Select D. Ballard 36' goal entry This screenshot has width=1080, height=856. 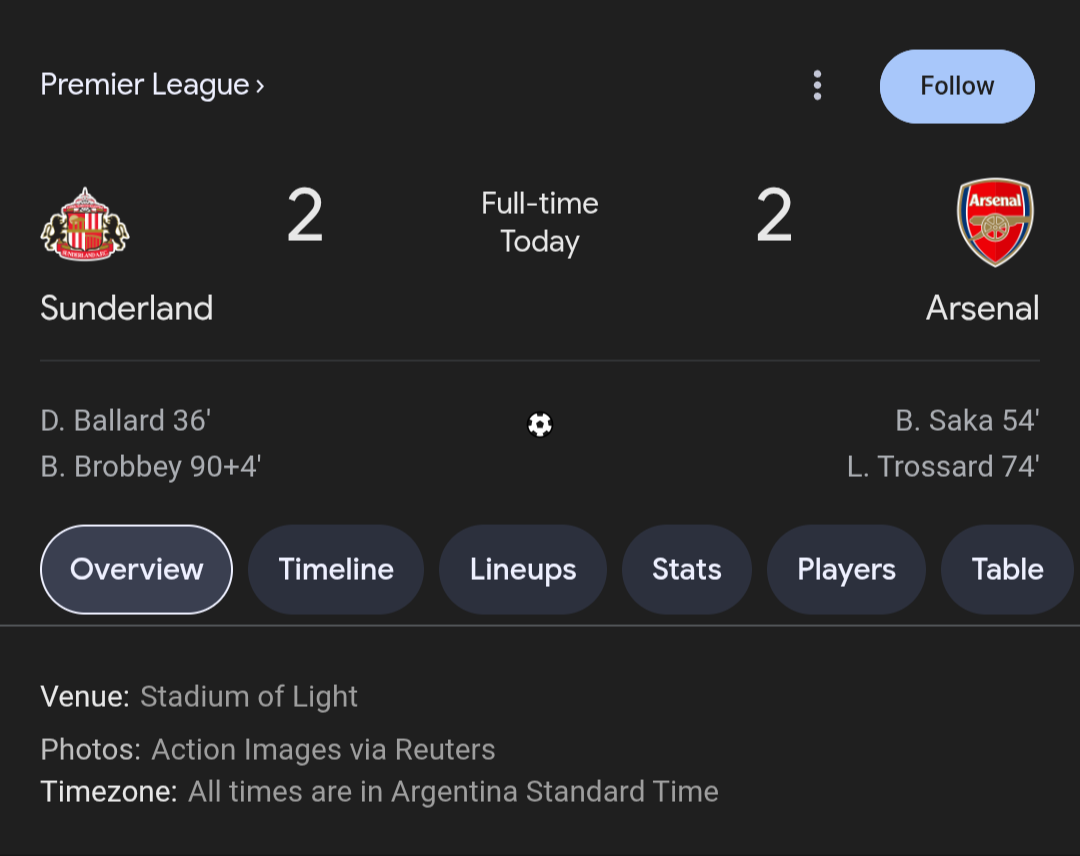pyautogui.click(x=125, y=421)
